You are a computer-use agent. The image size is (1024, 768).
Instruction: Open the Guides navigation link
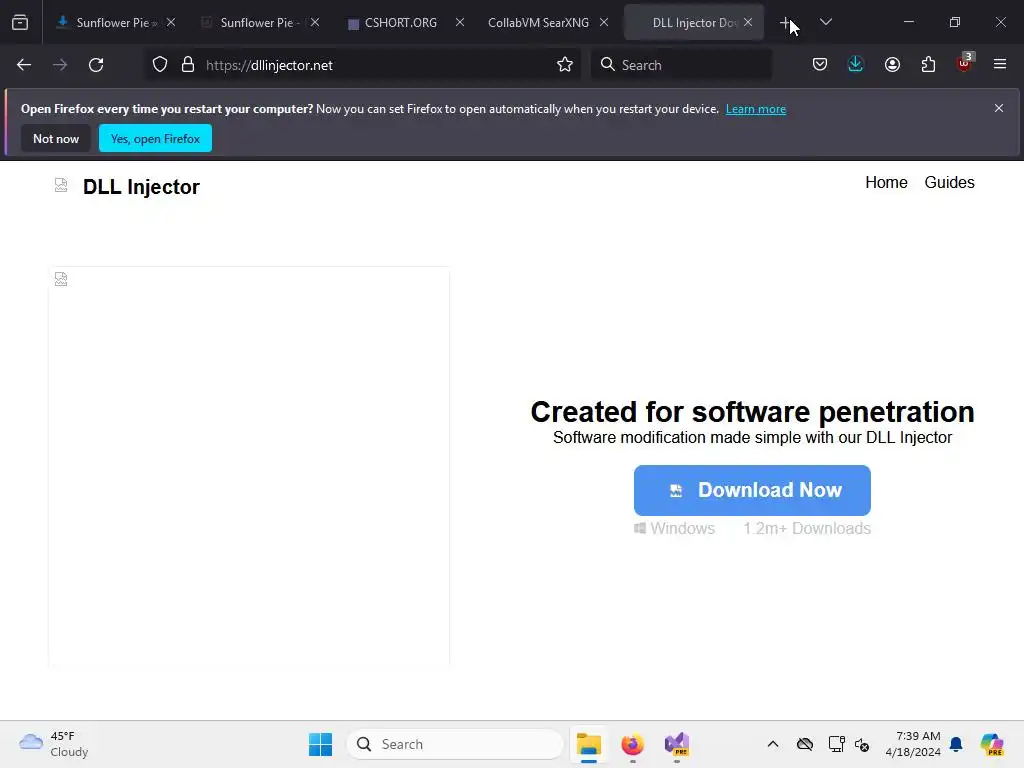pos(949,182)
